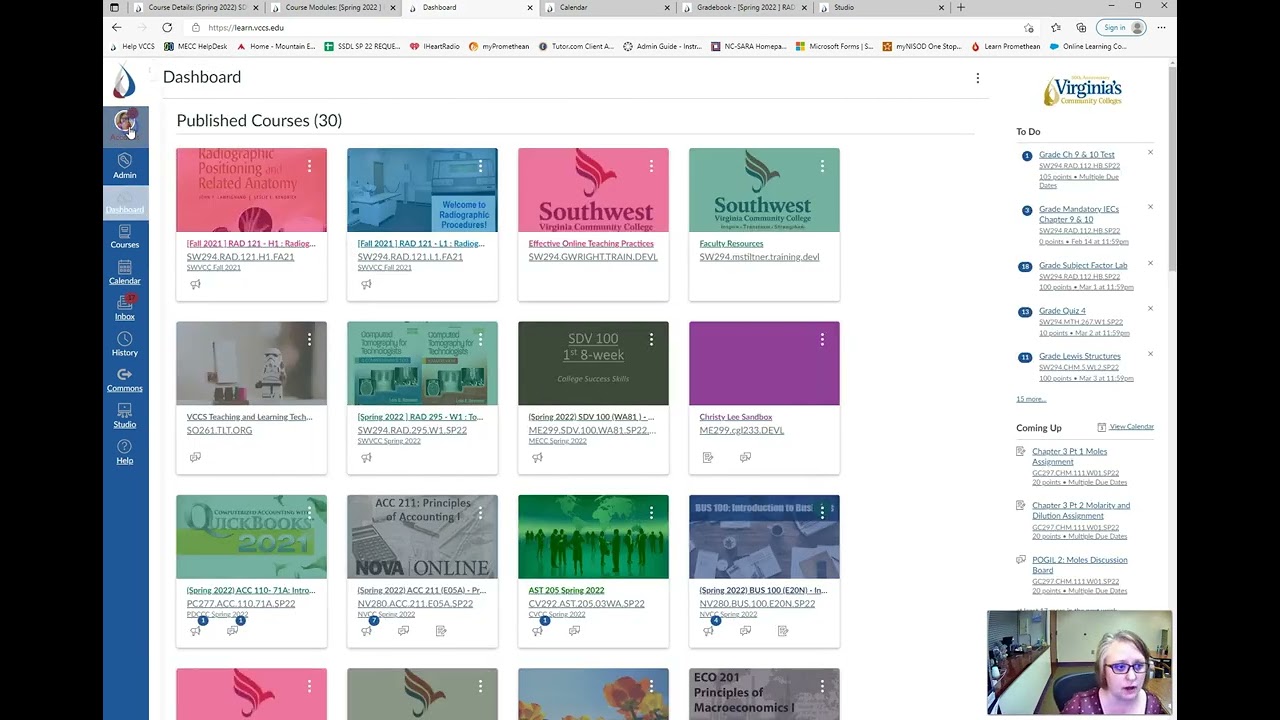Image resolution: width=1280 pixels, height=720 pixels.
Task: Open the Faculty Resources course link
Action: [731, 243]
